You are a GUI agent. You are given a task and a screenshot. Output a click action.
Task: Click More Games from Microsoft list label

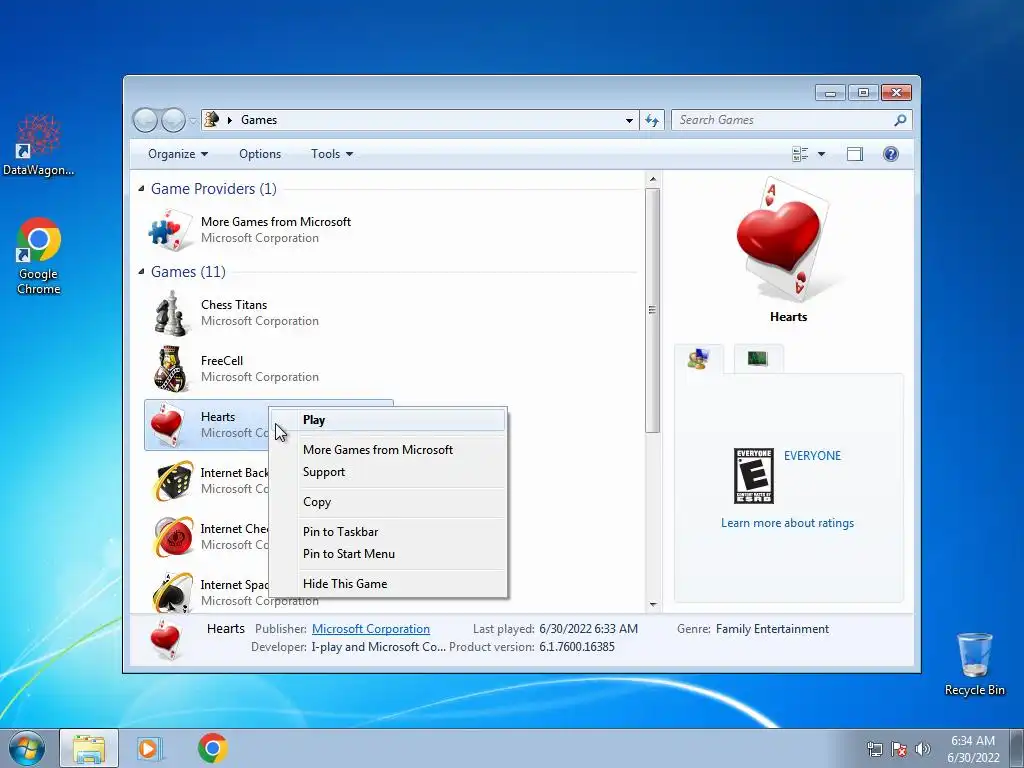point(276,222)
